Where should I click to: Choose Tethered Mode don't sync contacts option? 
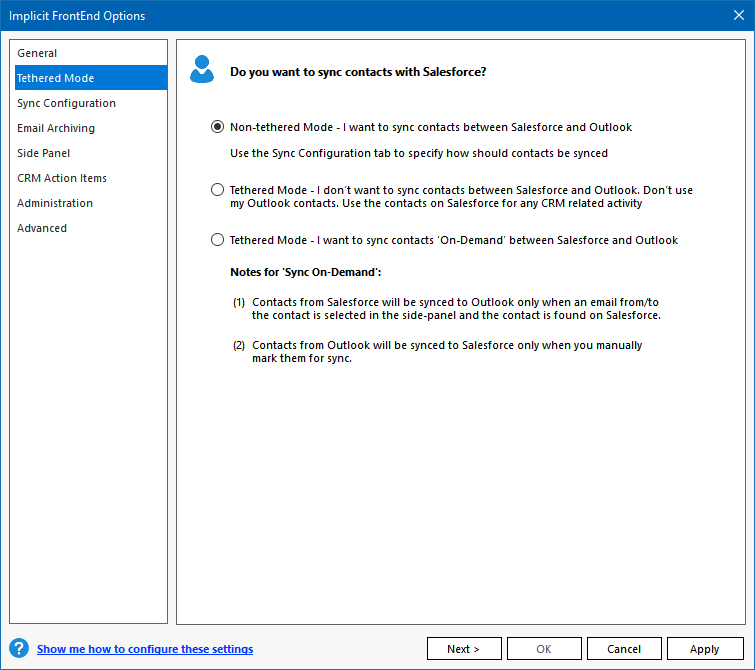217,190
